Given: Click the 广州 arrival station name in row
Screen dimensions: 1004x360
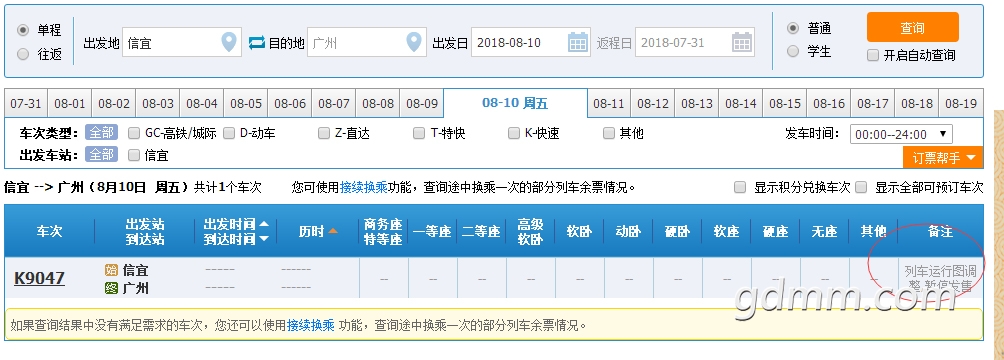Looking at the screenshot, I should [136, 288].
